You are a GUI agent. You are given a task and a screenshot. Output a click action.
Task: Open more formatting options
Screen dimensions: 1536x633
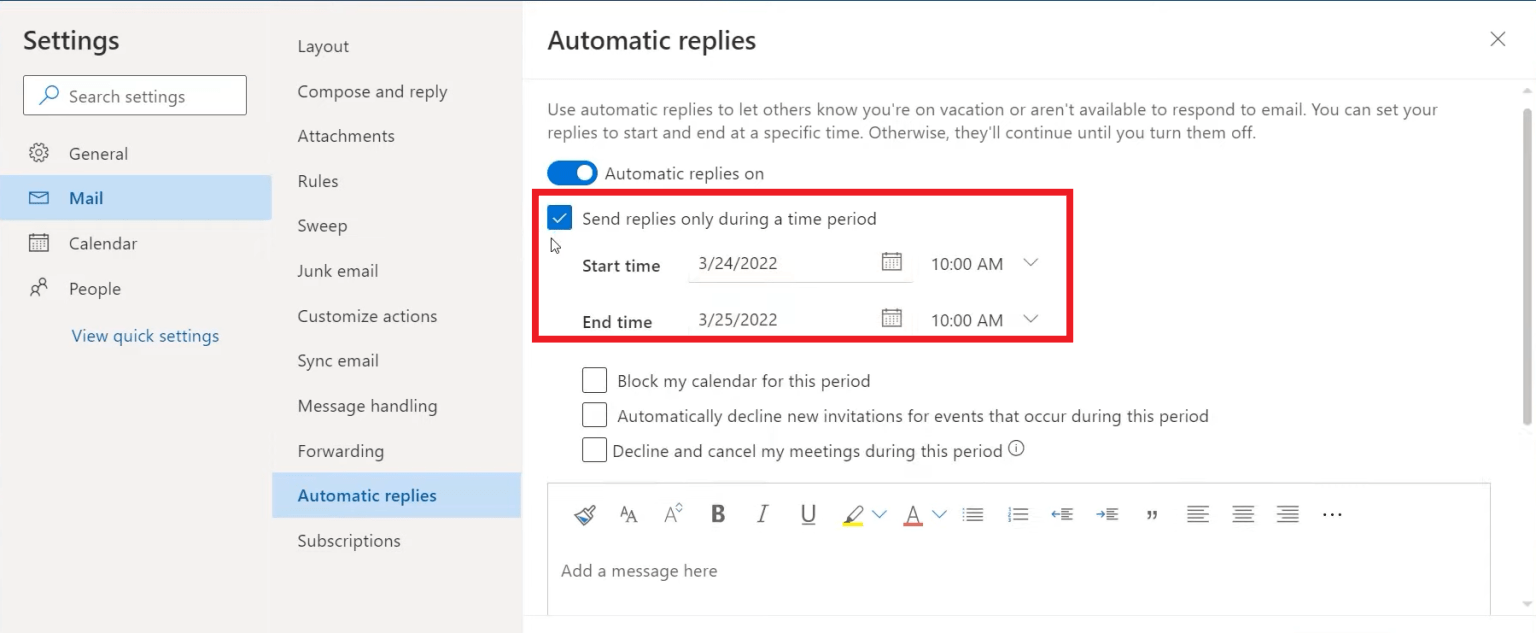1331,514
